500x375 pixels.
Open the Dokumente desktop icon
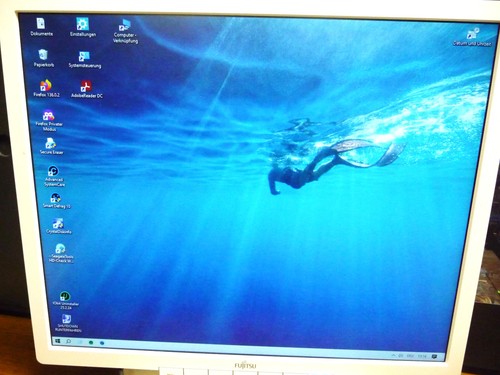click(x=41, y=26)
